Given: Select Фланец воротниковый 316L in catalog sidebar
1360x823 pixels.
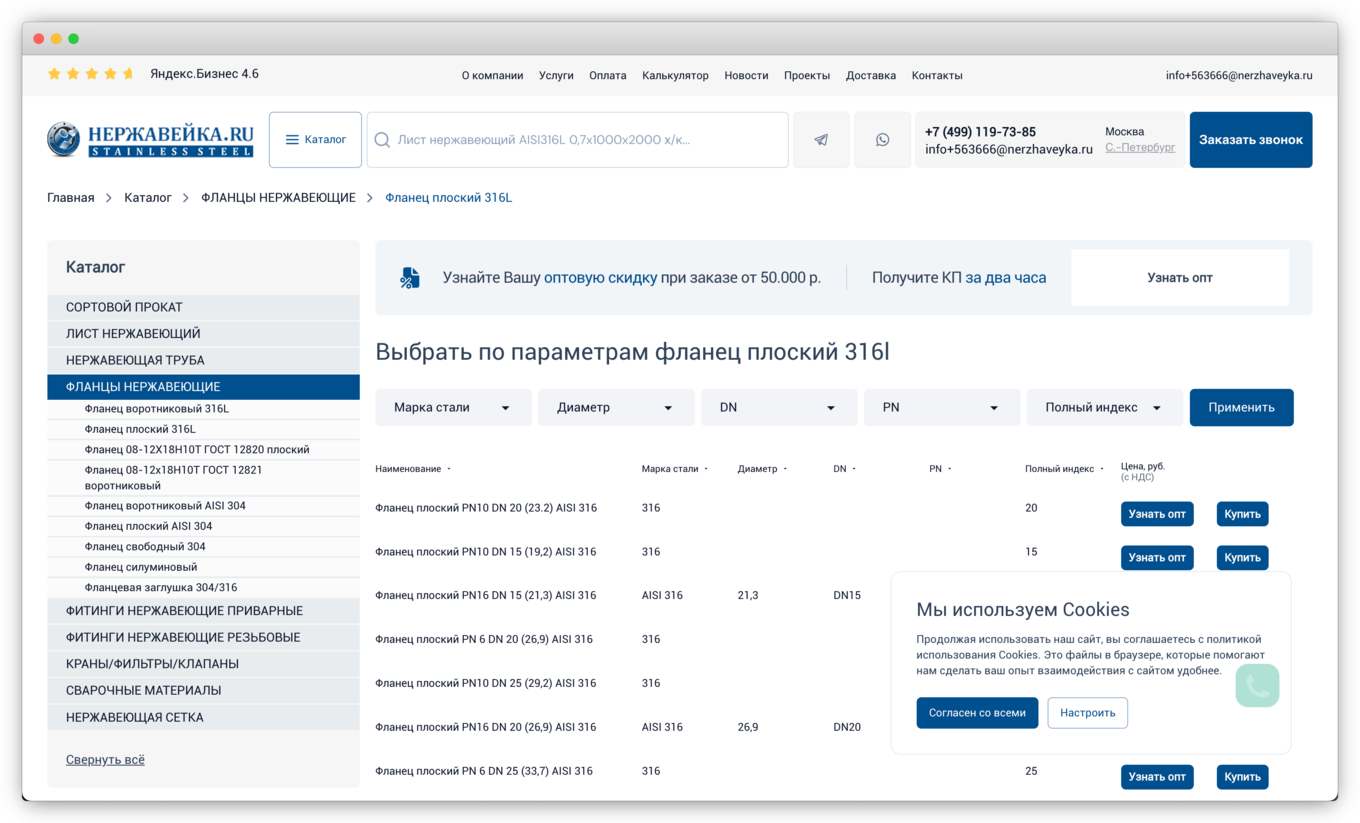Looking at the screenshot, I should pos(157,409).
